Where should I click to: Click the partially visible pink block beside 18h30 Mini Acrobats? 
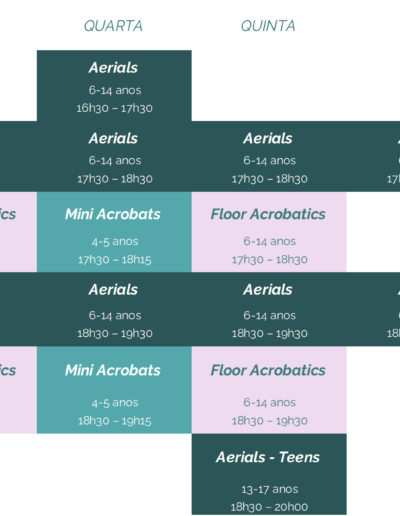(18, 390)
